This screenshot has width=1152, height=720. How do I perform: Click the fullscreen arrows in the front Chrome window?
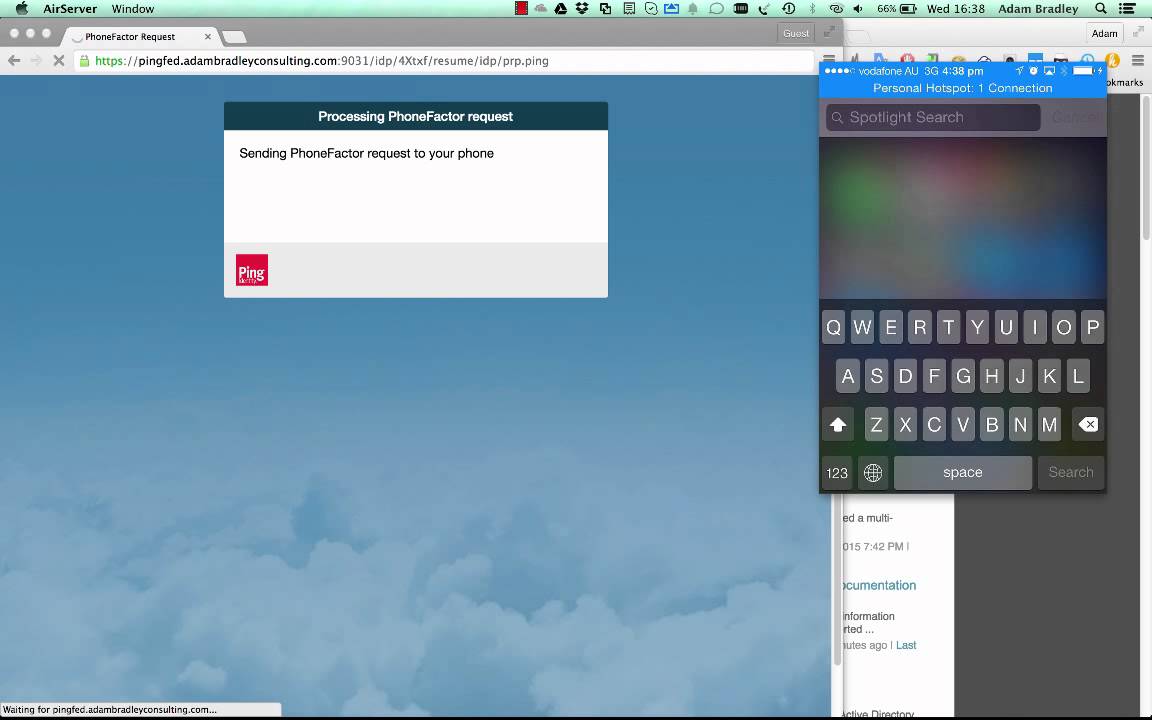(829, 32)
